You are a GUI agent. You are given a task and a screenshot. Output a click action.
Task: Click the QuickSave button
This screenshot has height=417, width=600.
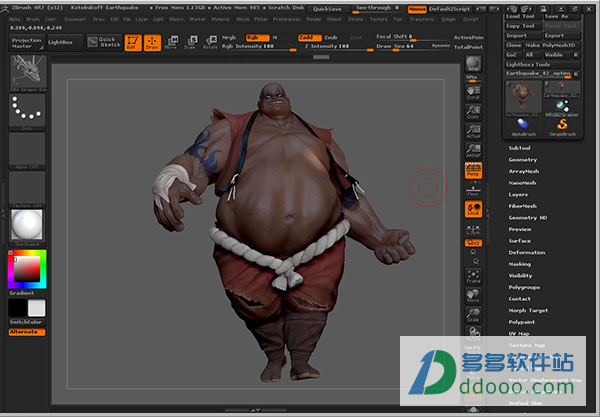coord(327,9)
